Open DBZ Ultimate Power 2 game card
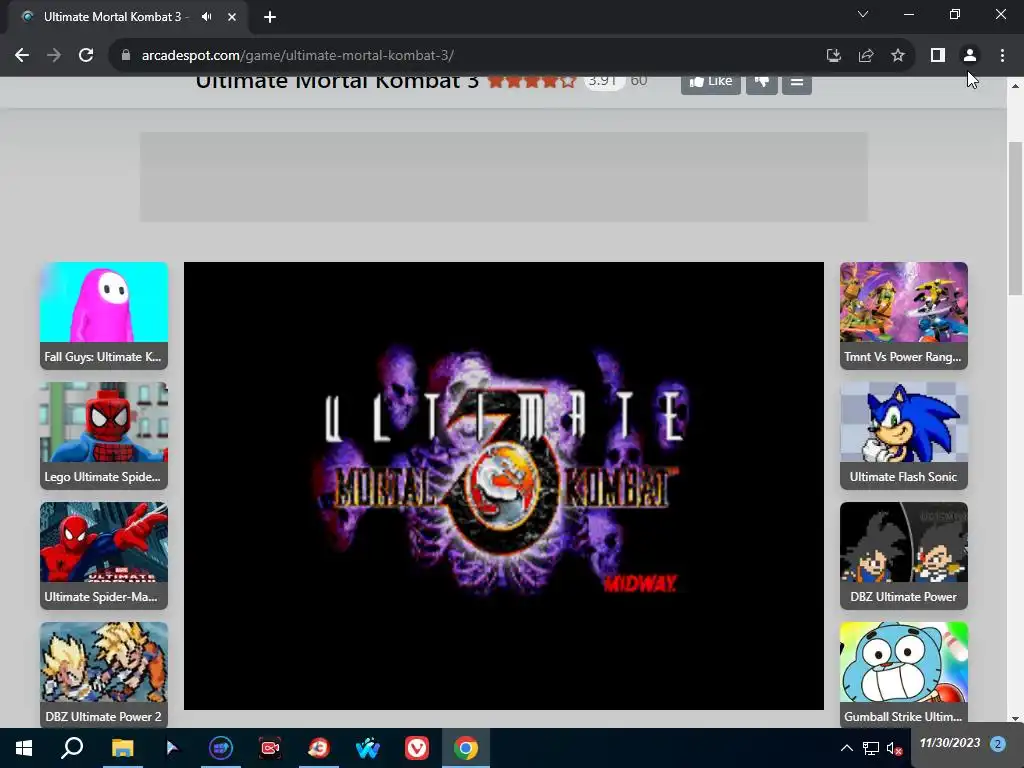Viewport: 1024px width, 768px height. pyautogui.click(x=104, y=675)
